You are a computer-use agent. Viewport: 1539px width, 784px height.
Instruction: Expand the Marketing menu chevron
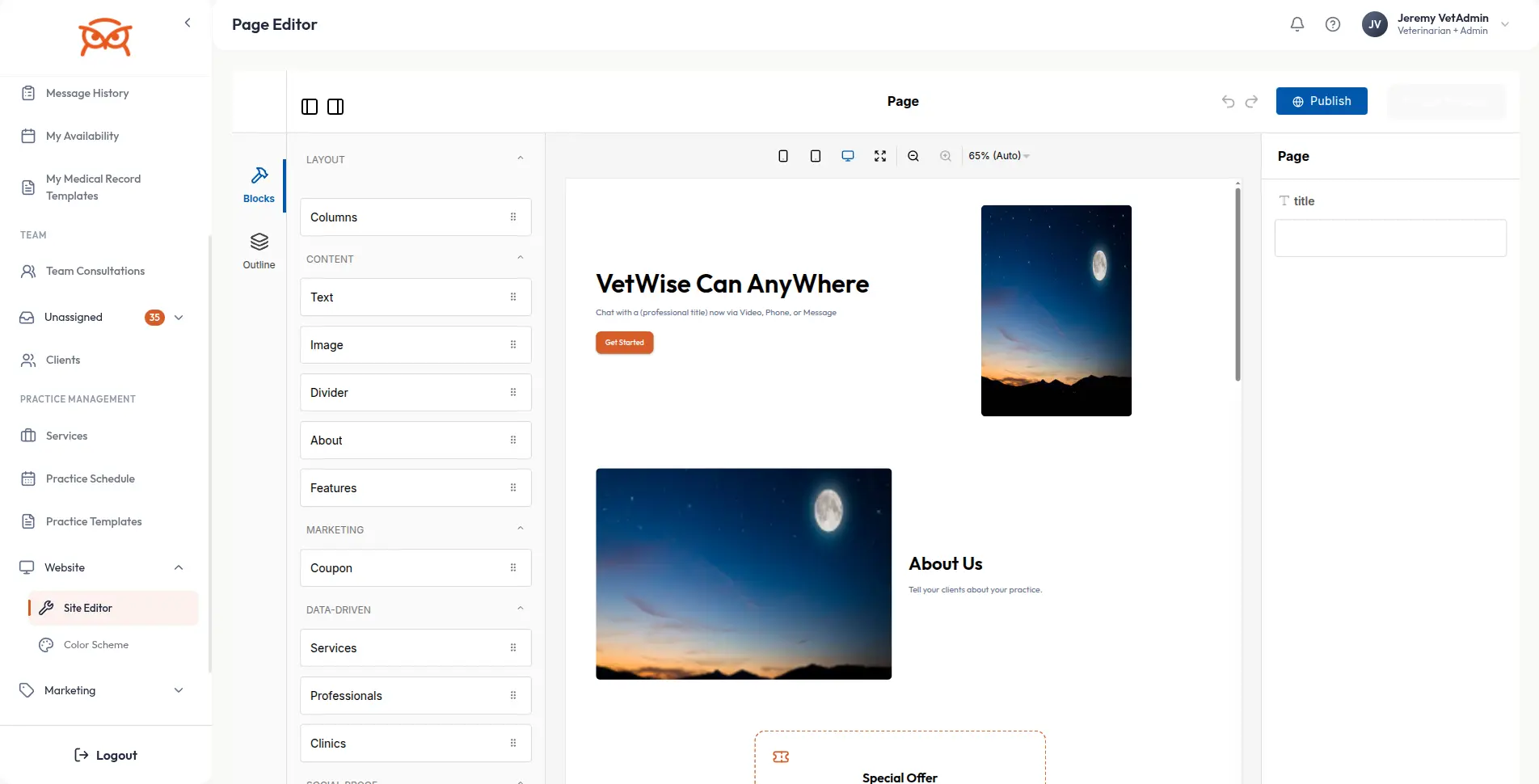point(179,690)
